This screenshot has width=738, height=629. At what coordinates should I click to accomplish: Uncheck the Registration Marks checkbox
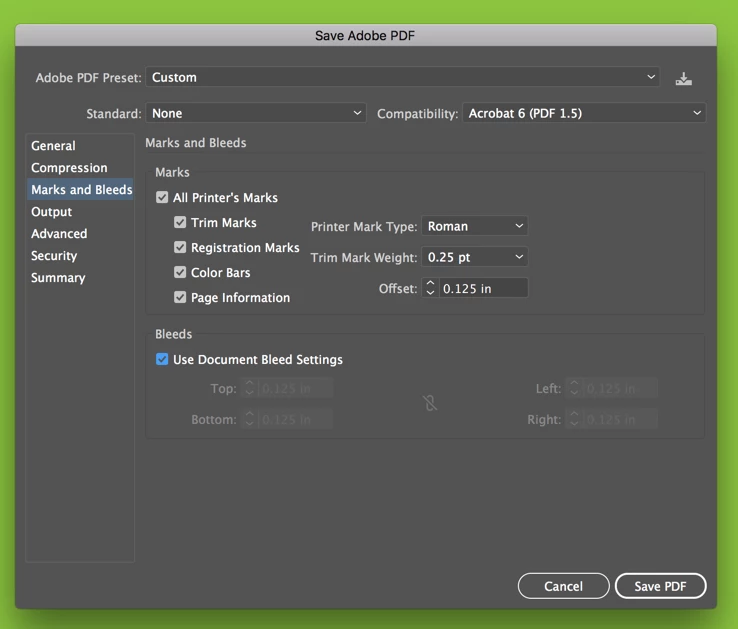180,247
